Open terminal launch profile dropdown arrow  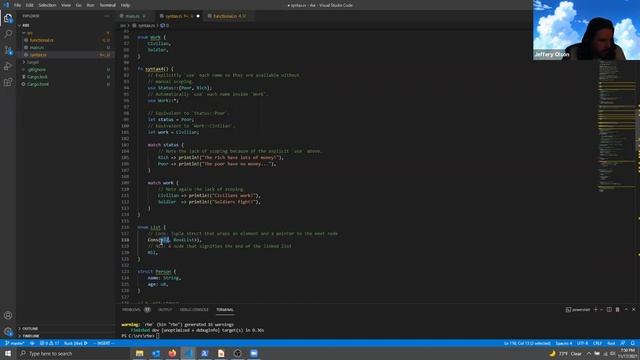point(601,310)
